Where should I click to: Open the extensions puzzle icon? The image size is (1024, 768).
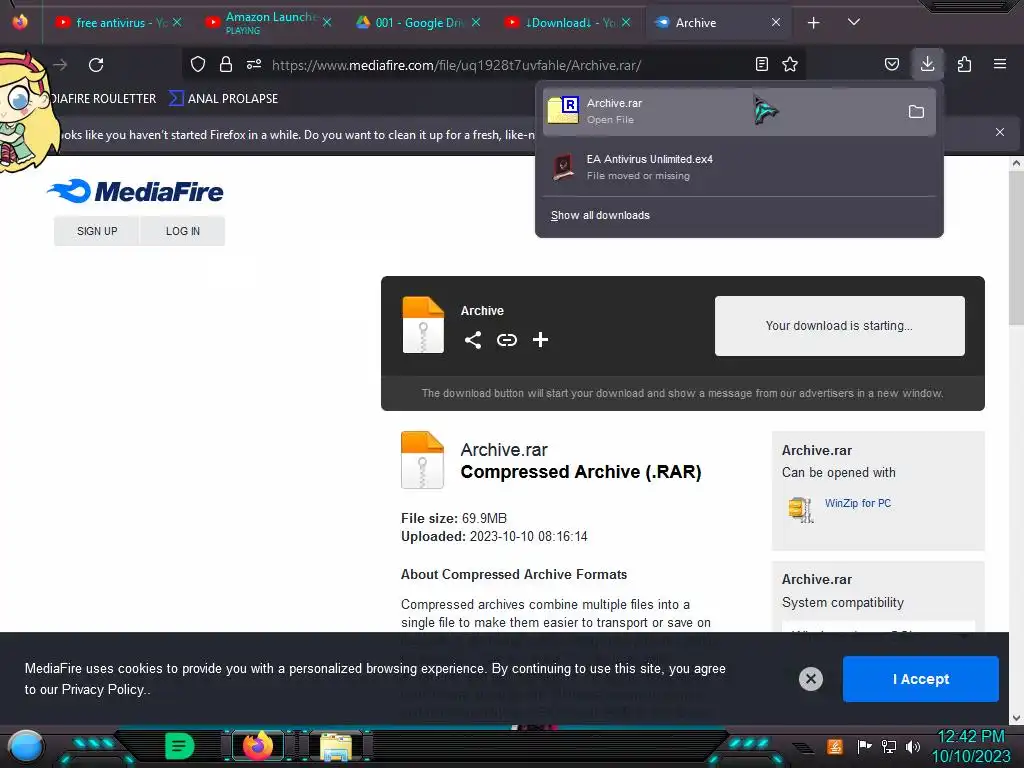pyautogui.click(x=964, y=64)
